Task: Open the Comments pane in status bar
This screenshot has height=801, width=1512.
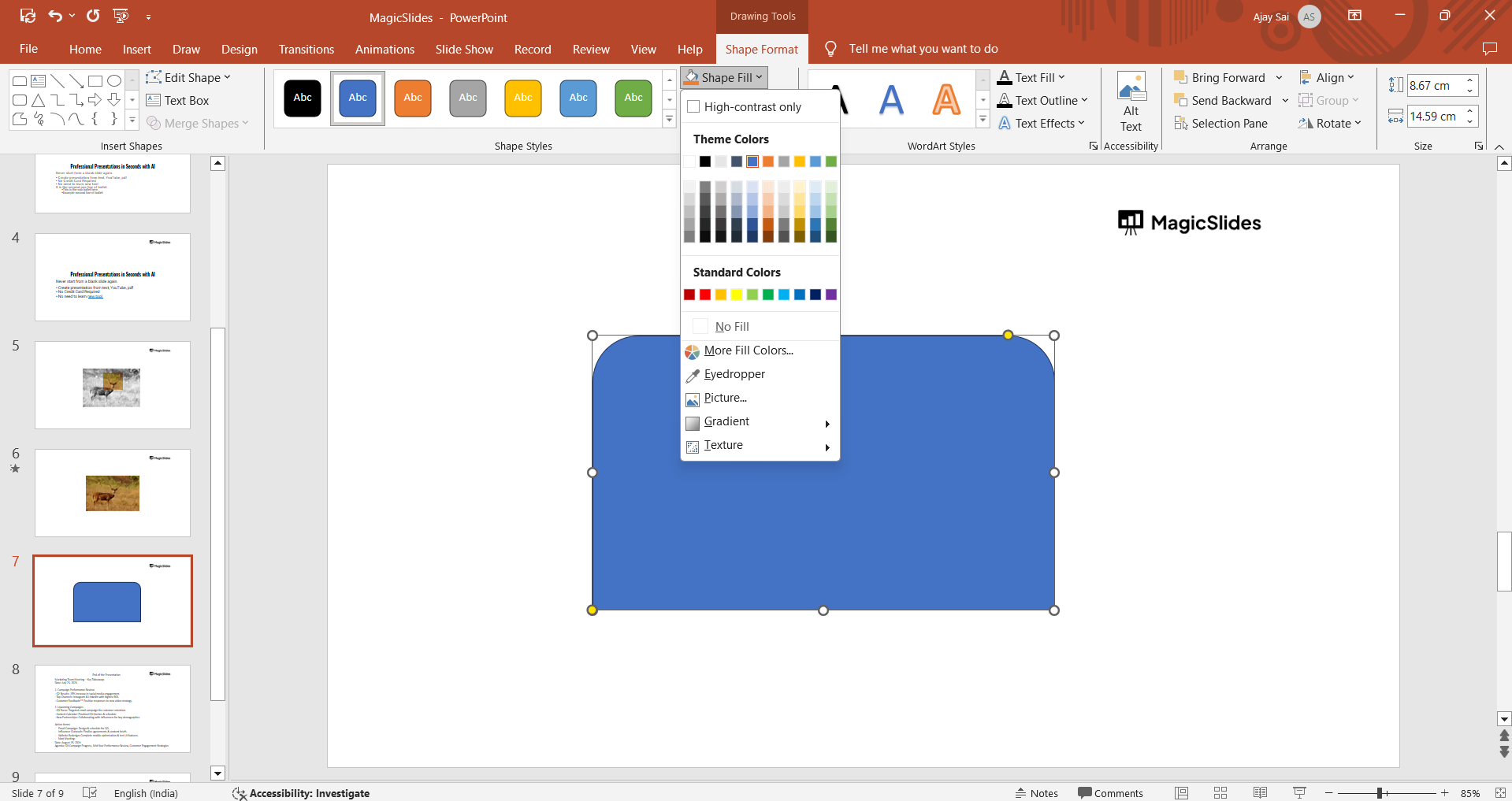Action: click(1110, 793)
